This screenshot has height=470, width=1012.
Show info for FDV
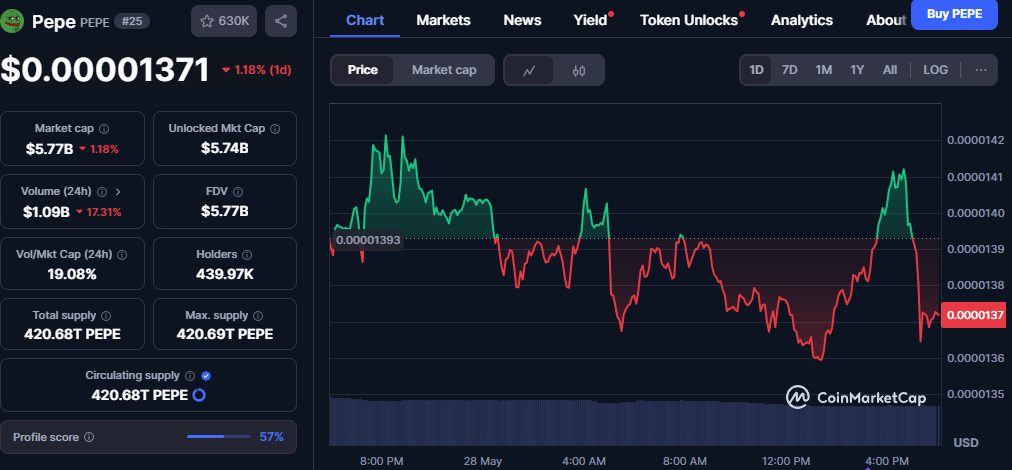tap(238, 192)
